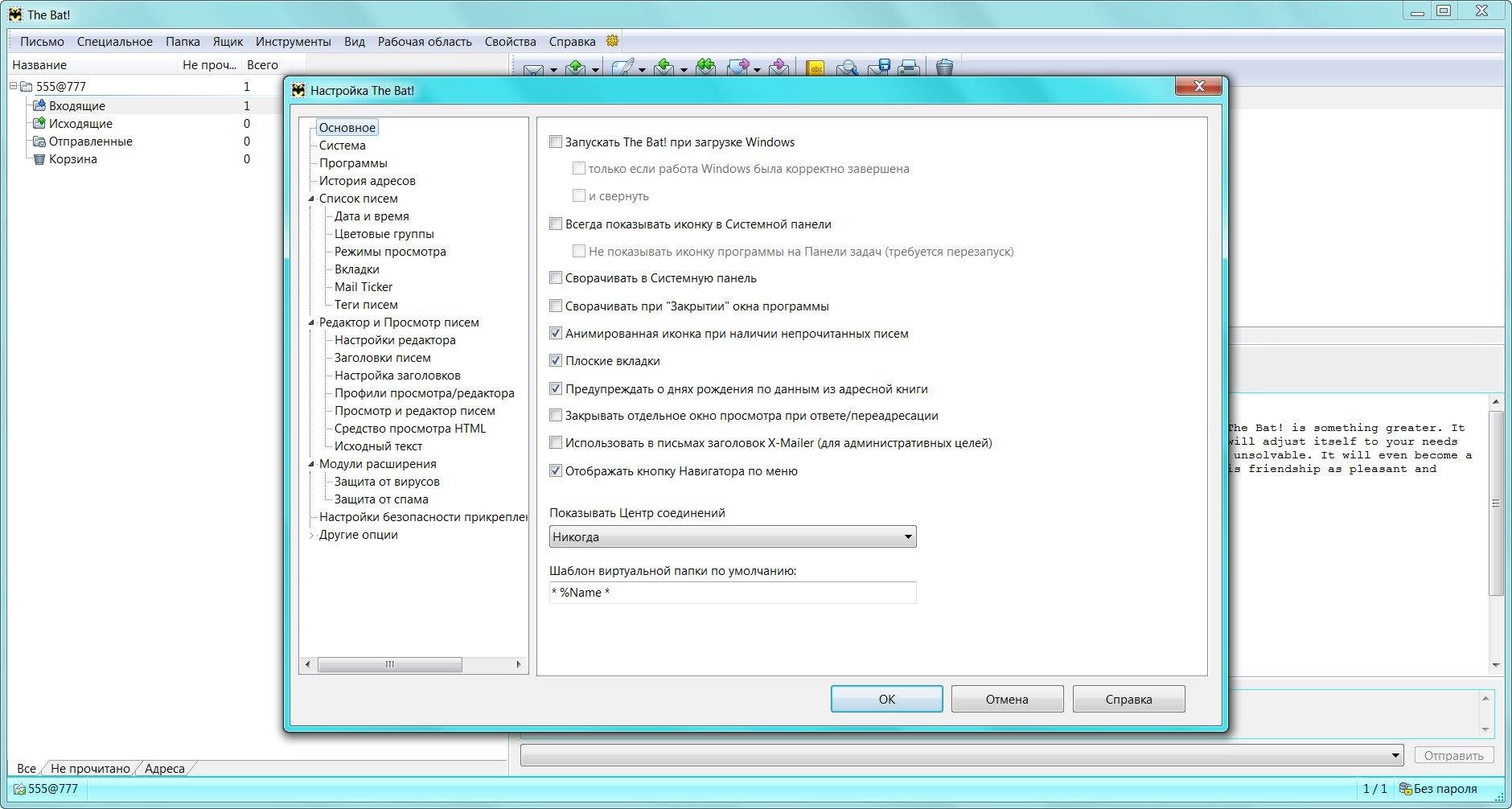Click the Справка button in the dialog

click(1128, 699)
